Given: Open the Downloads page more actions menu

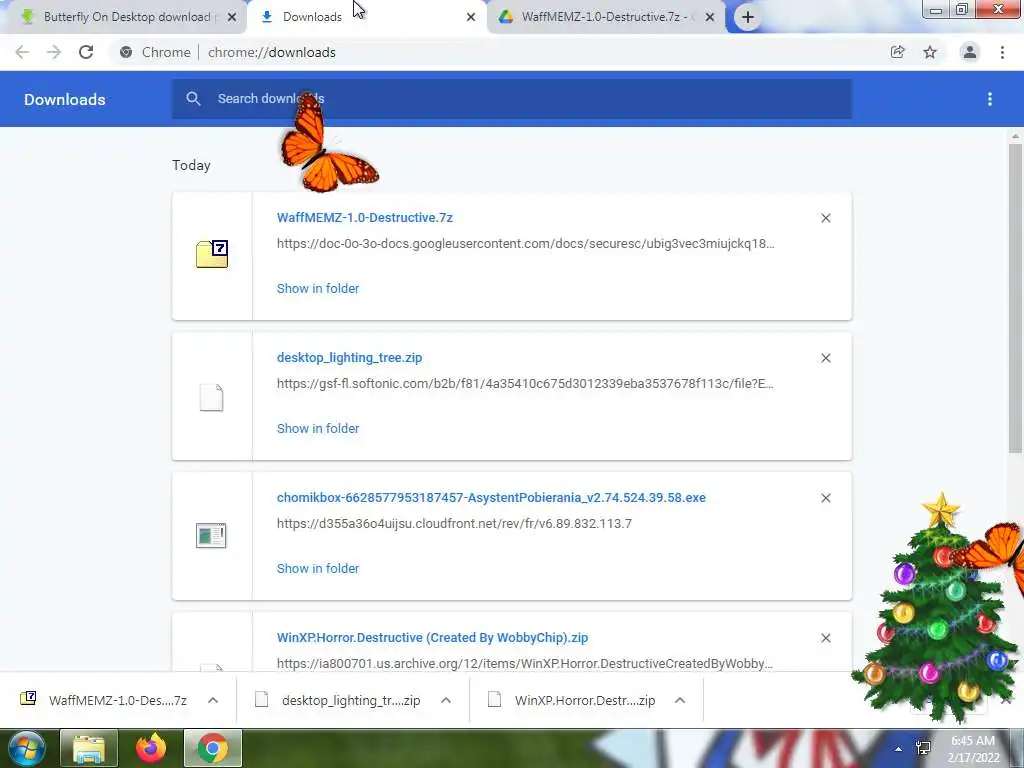Looking at the screenshot, I should [x=990, y=99].
